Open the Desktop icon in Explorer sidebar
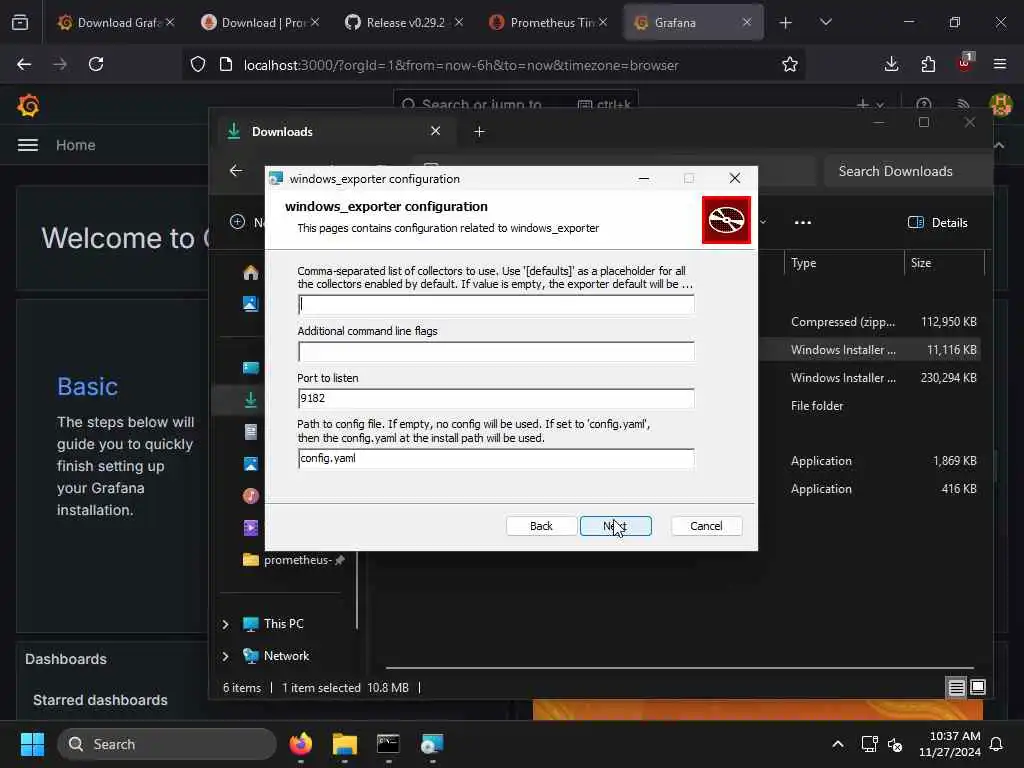 click(x=251, y=368)
